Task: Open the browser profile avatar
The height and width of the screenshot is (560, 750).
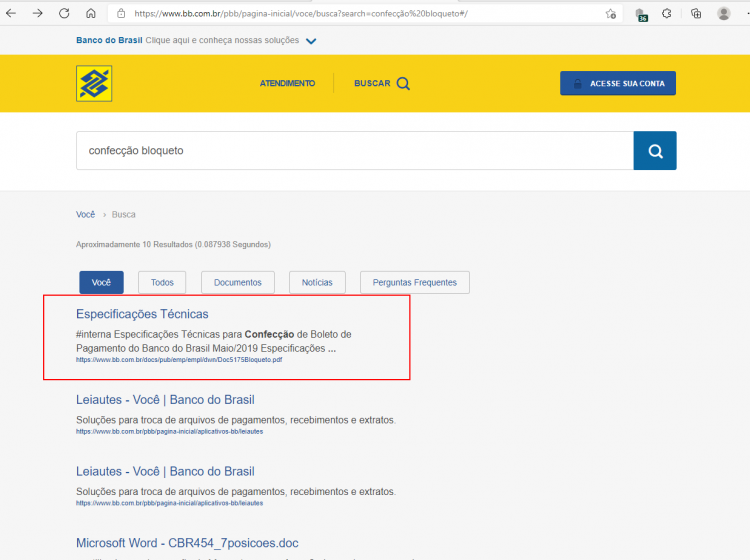Action: [724, 13]
